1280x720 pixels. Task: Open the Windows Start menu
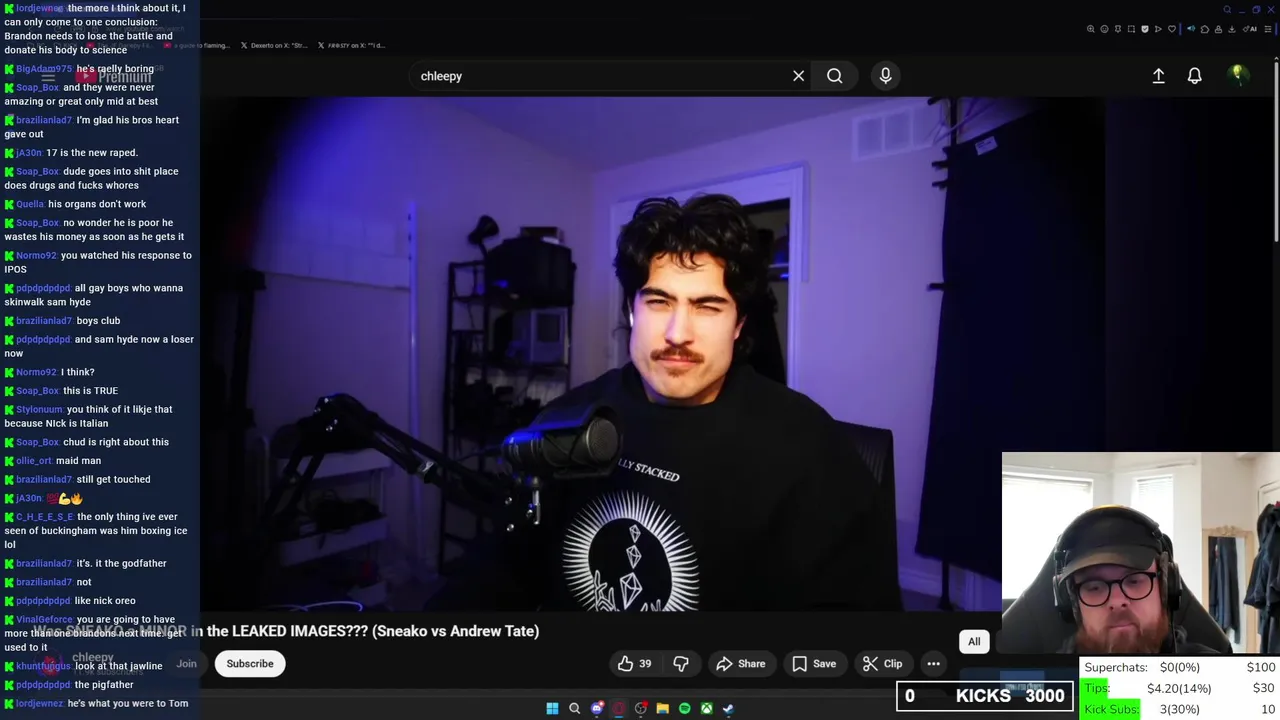pos(552,708)
